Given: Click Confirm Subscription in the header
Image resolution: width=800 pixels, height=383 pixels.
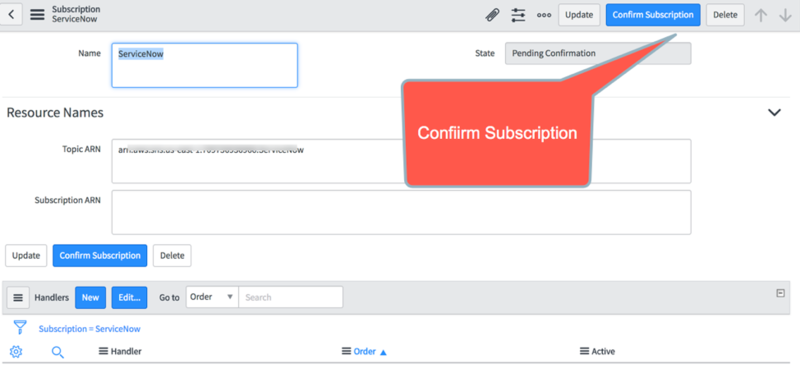Looking at the screenshot, I should [653, 15].
